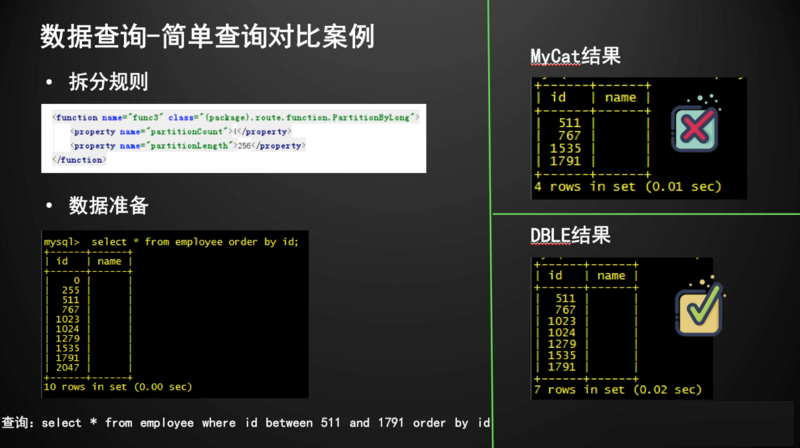Click the 拆分规则 bullet heading

pos(108,82)
